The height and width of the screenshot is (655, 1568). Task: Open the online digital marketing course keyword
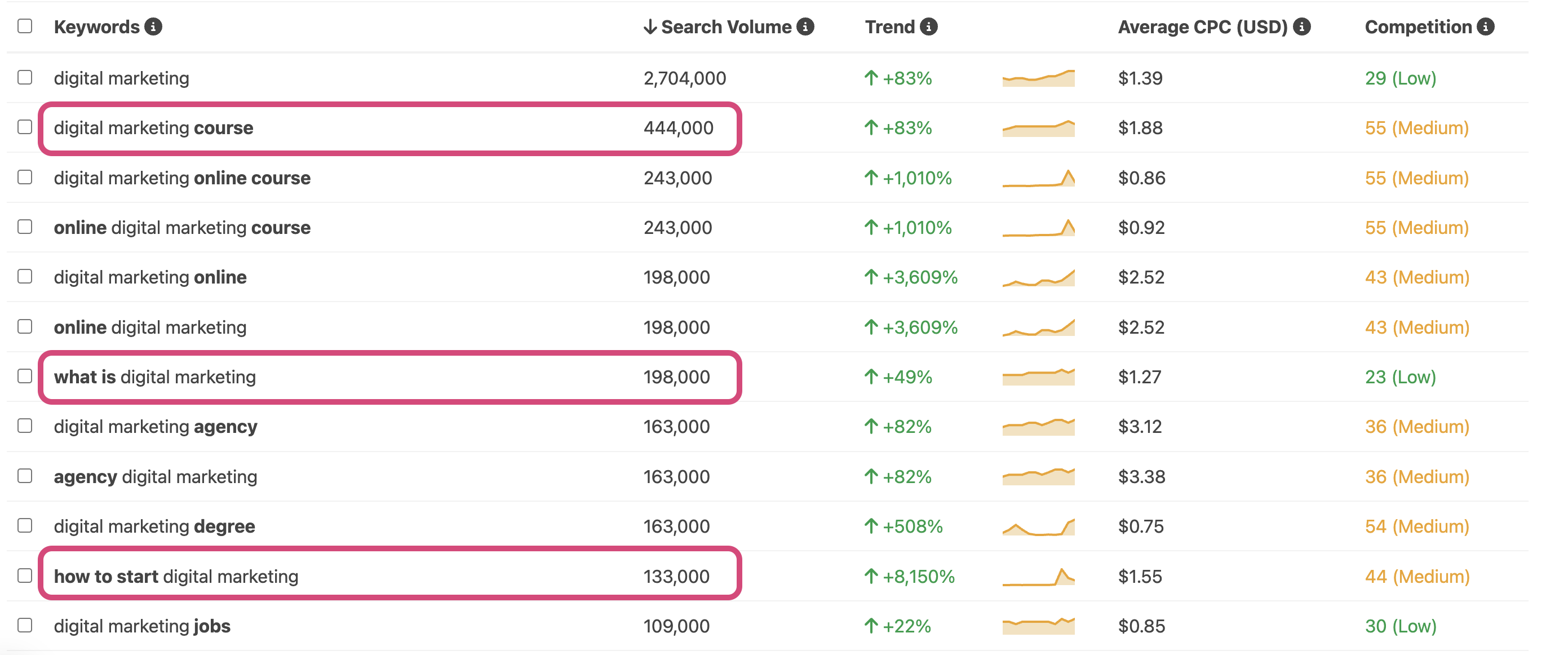tap(182, 228)
